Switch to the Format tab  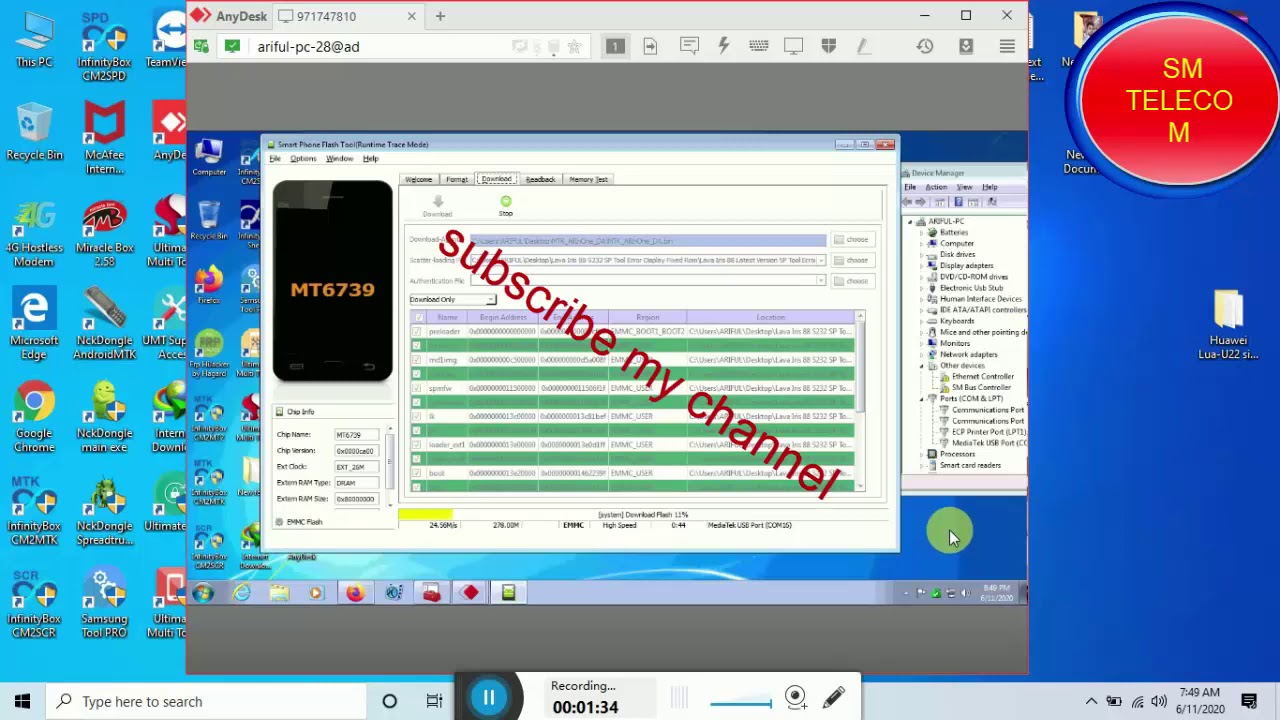(457, 179)
